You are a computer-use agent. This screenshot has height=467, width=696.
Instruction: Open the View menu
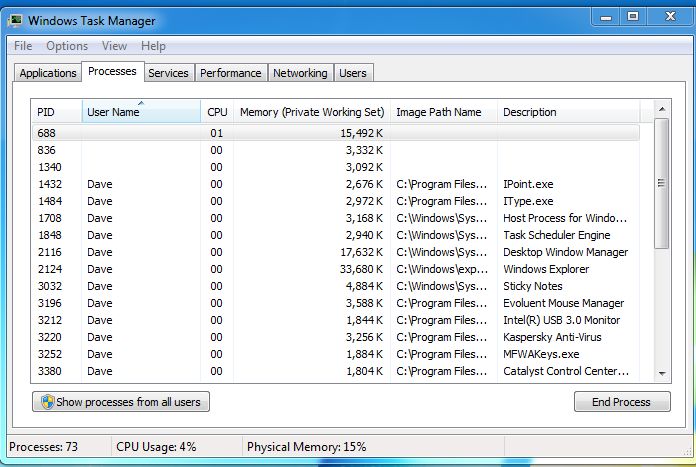click(x=114, y=46)
